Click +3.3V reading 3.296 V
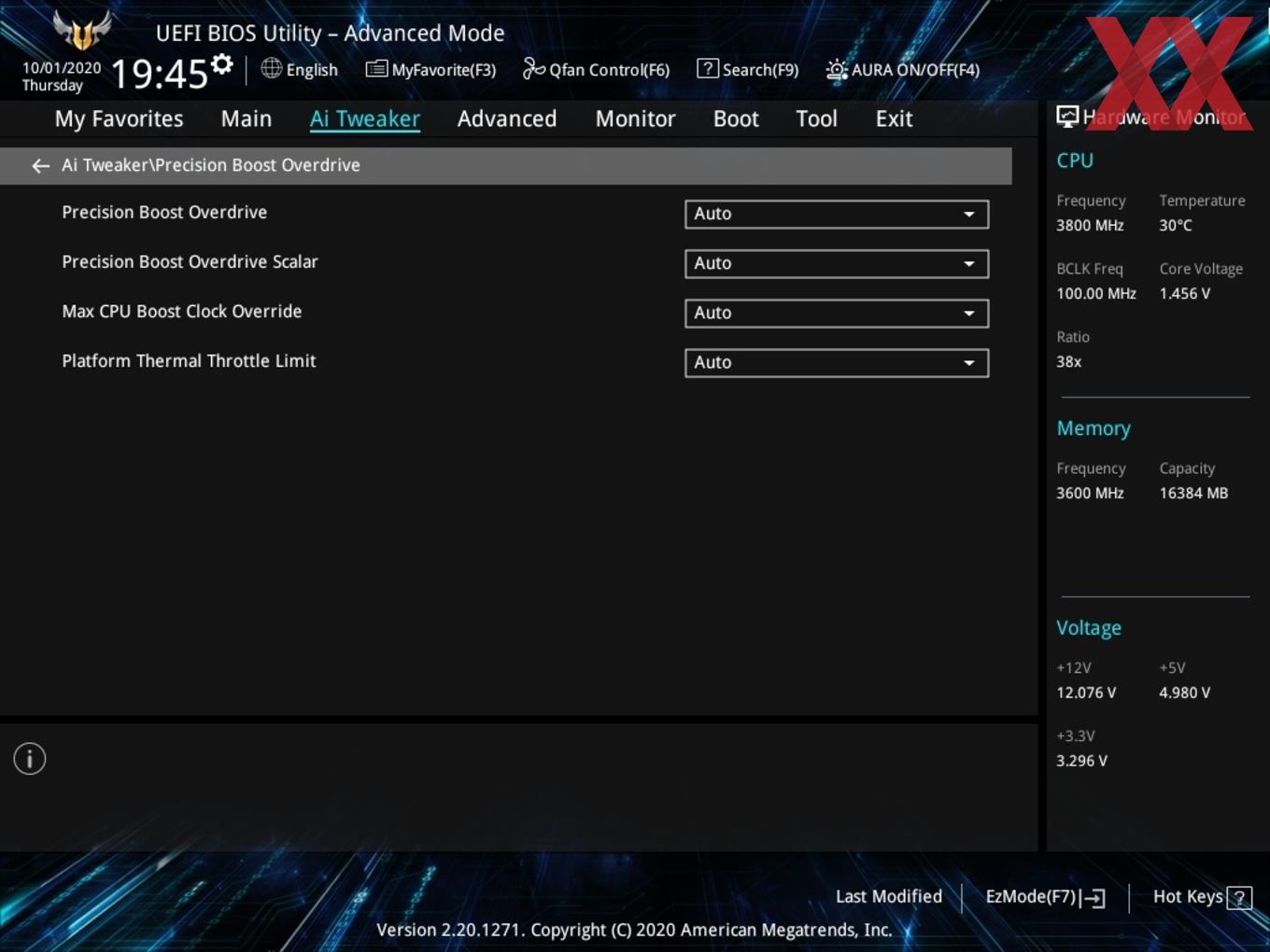Screen dimensions: 1270x952 point(1081,761)
